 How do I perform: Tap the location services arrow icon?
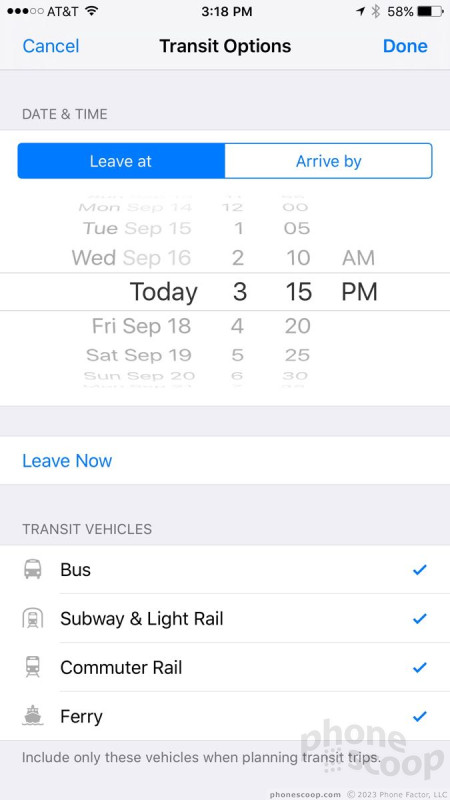[x=361, y=11]
